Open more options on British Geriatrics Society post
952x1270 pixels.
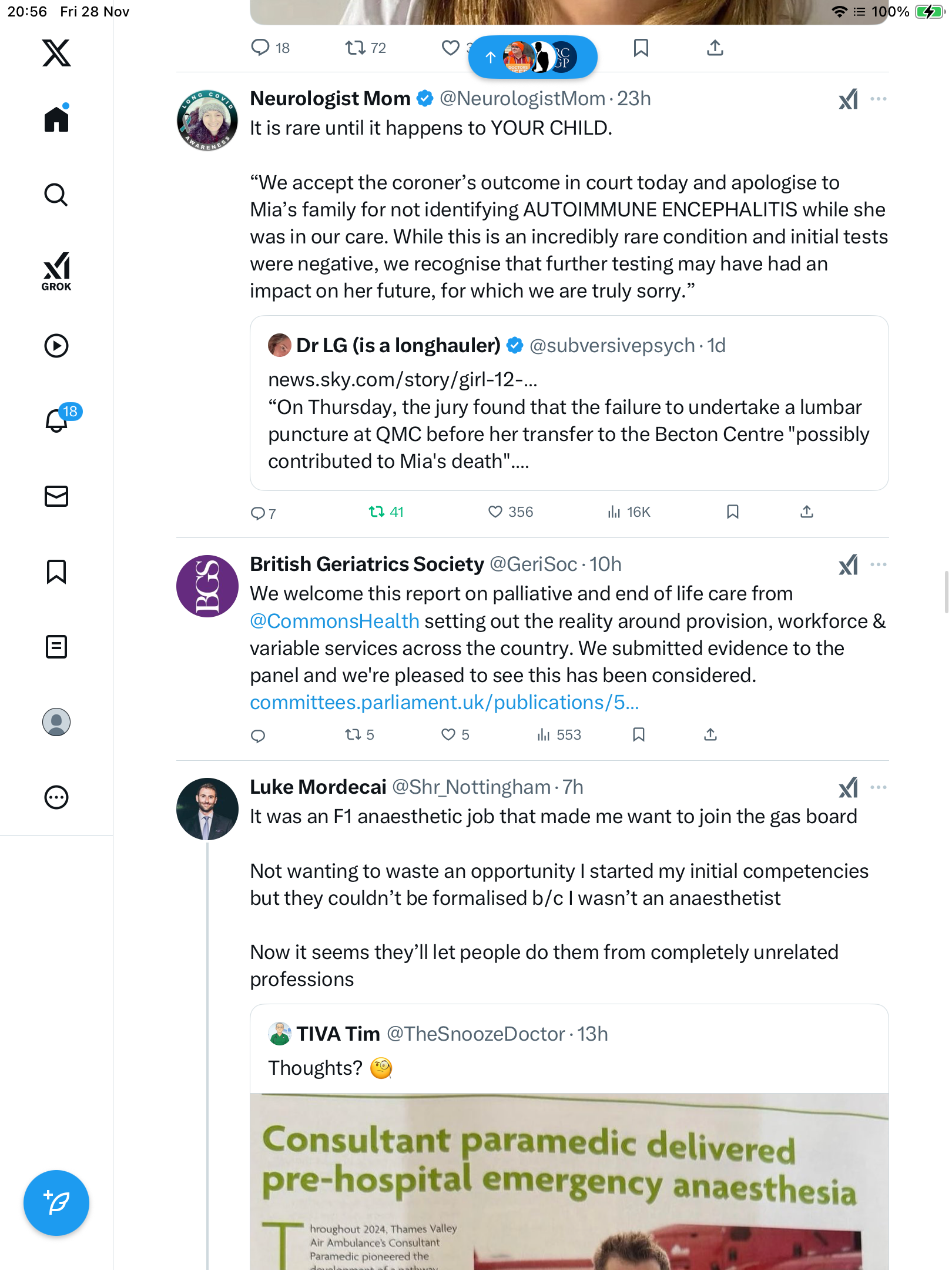tap(879, 564)
